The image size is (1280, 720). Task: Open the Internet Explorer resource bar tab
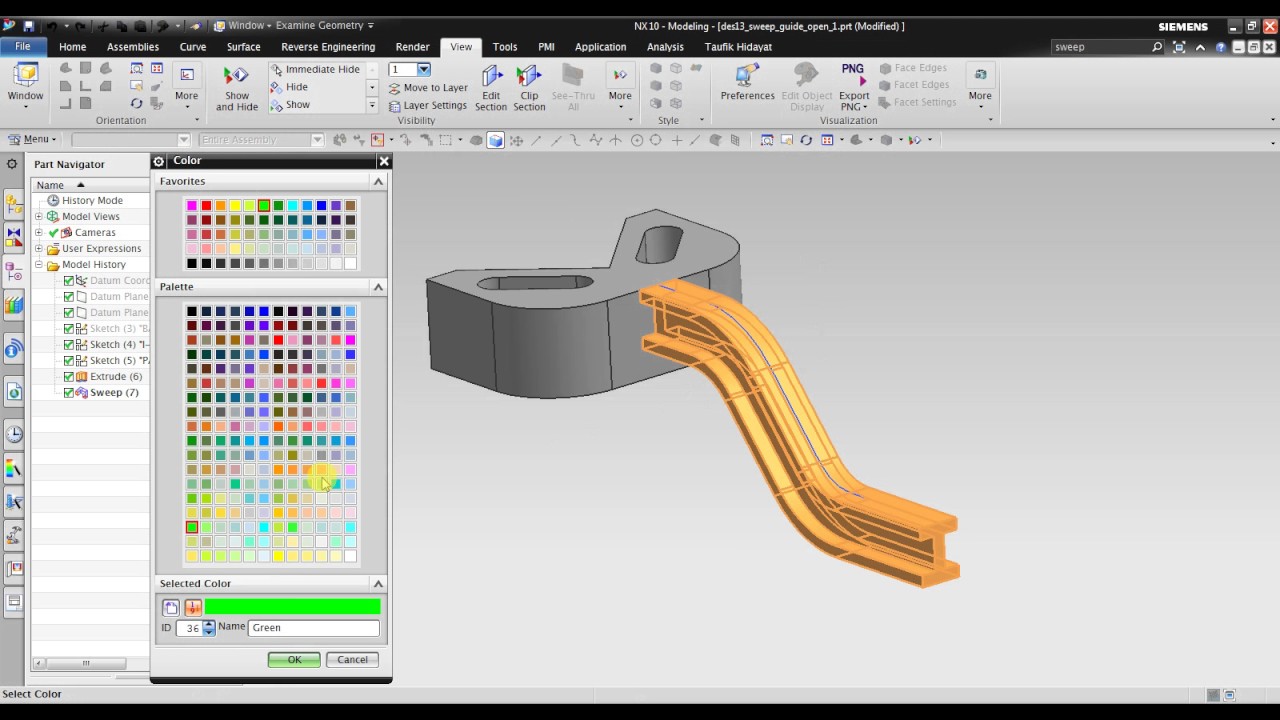point(14,392)
